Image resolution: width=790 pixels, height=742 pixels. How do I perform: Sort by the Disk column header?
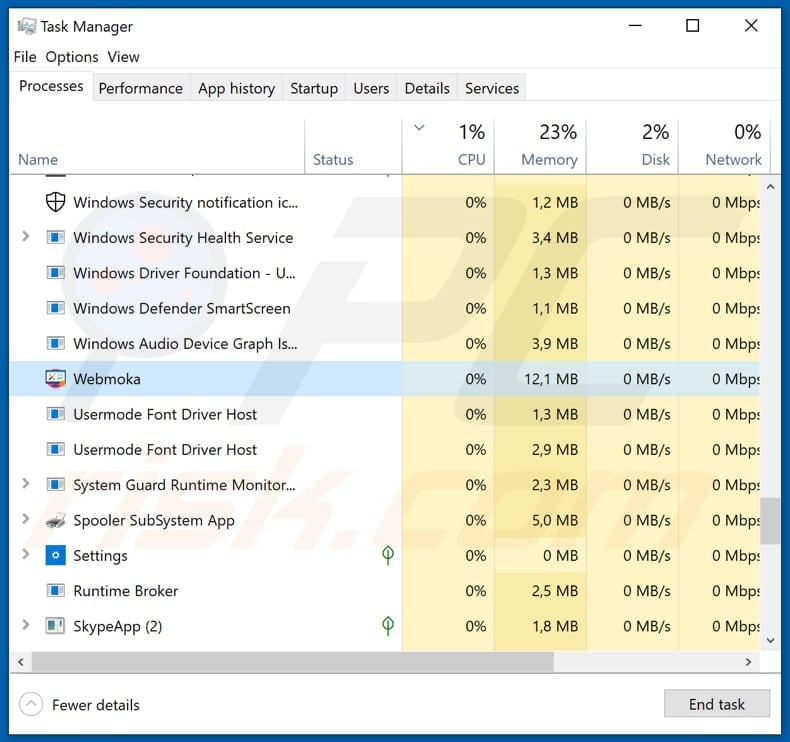point(632,147)
